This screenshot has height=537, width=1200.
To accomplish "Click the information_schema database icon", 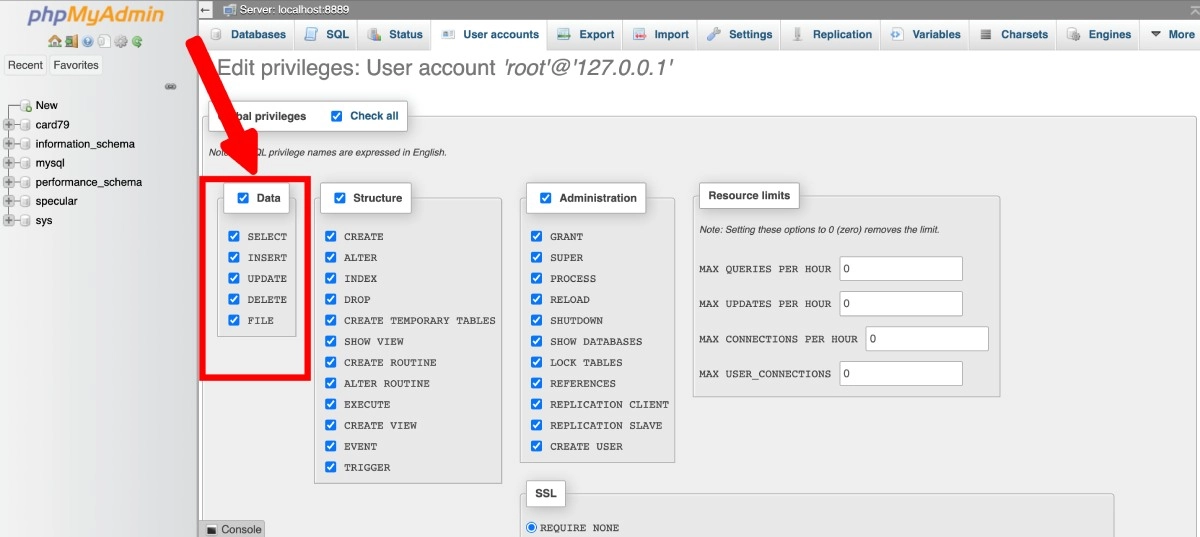I will (x=24, y=144).
